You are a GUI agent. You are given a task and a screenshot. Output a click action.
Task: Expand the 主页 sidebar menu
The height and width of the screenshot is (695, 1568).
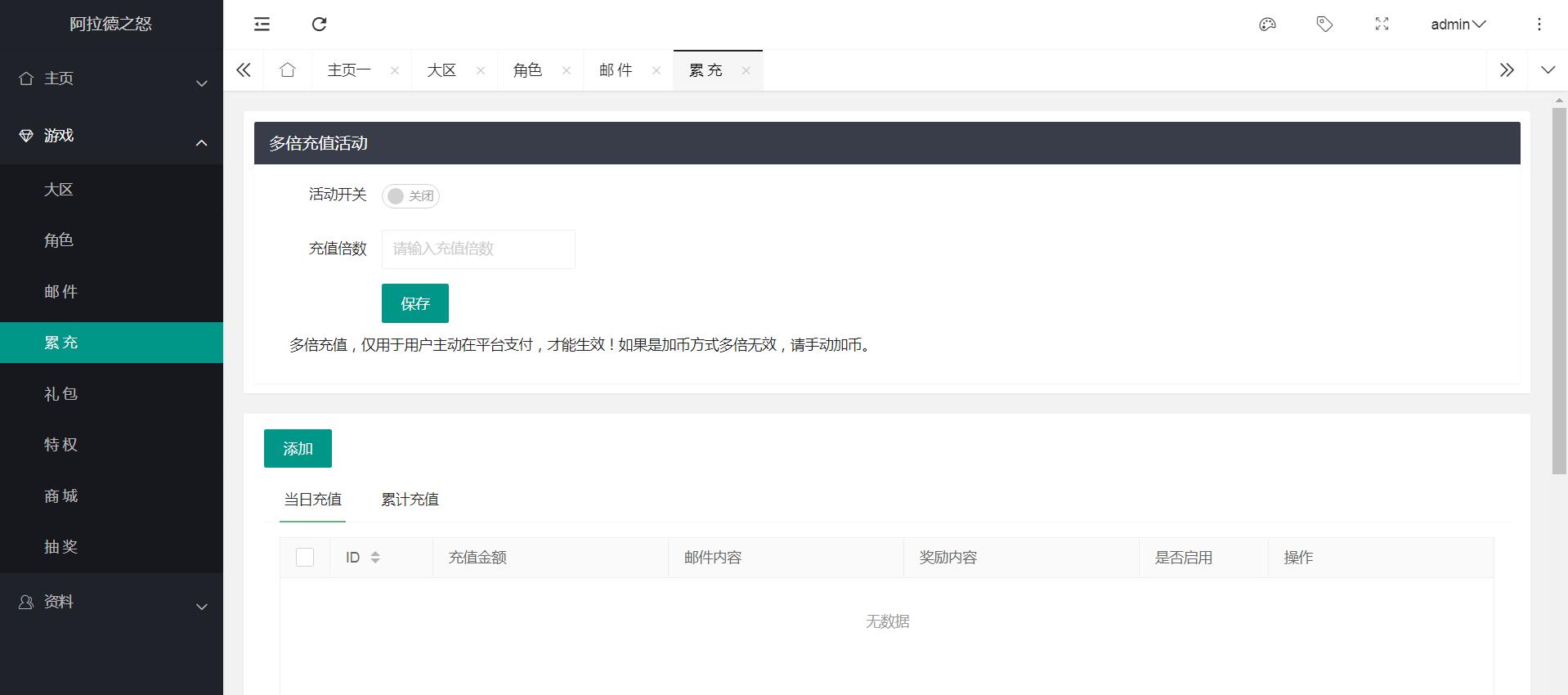(111, 79)
